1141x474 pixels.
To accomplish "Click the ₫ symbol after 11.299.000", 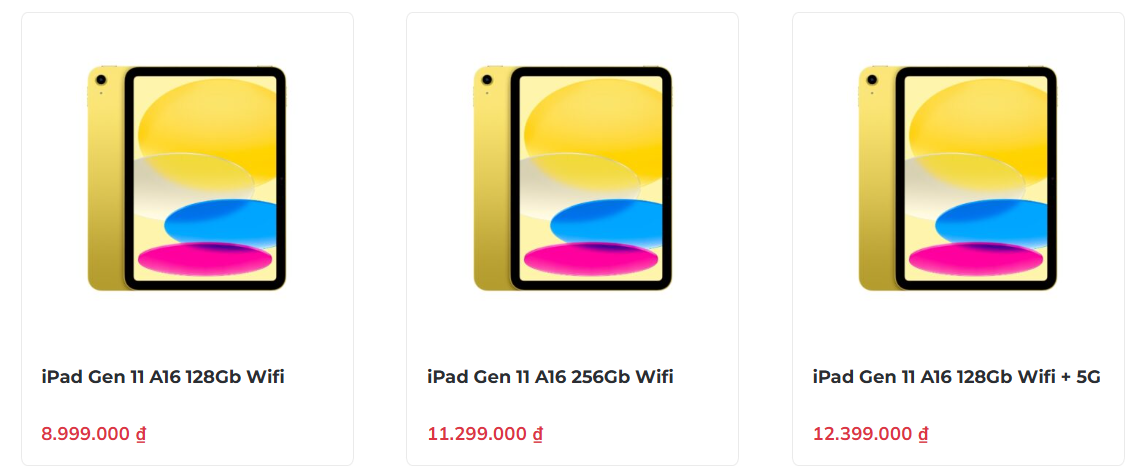I will 538,434.
